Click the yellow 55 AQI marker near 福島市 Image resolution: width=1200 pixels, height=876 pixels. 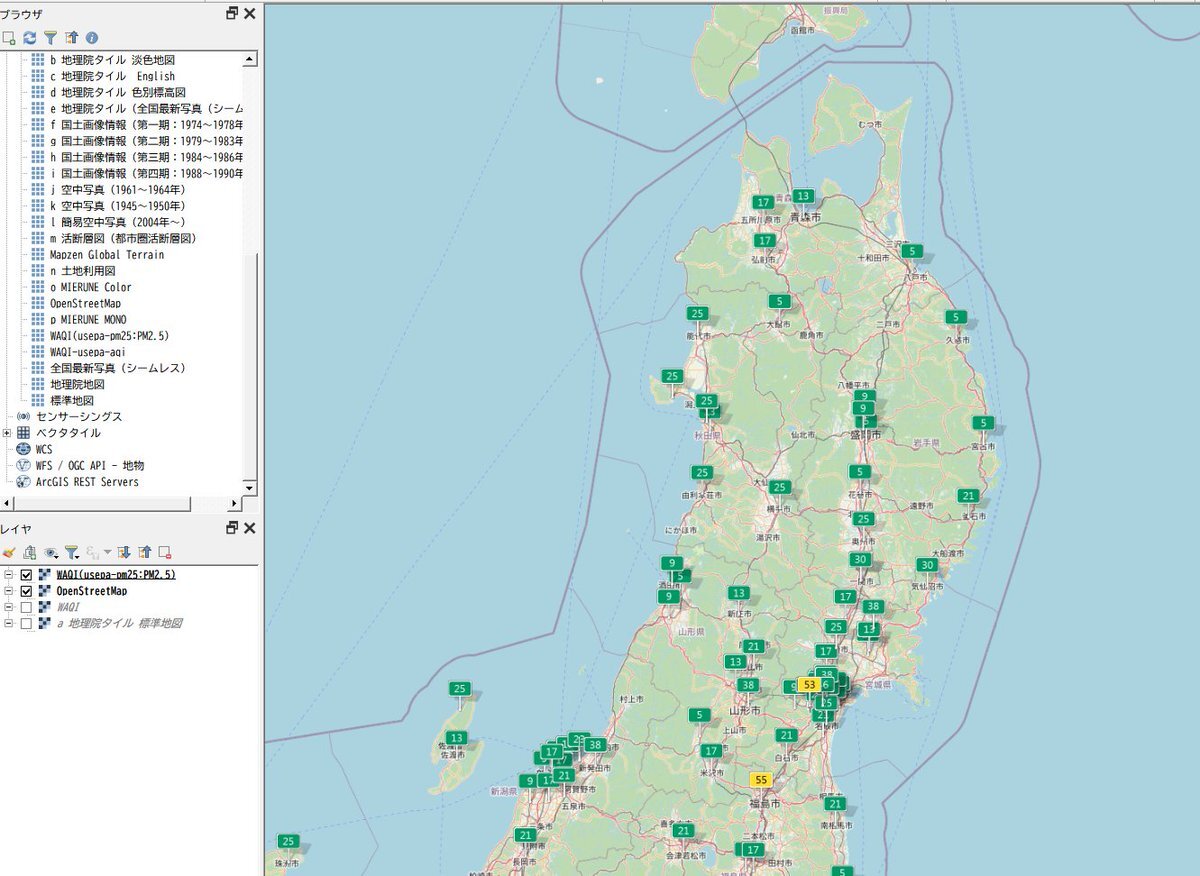(762, 779)
